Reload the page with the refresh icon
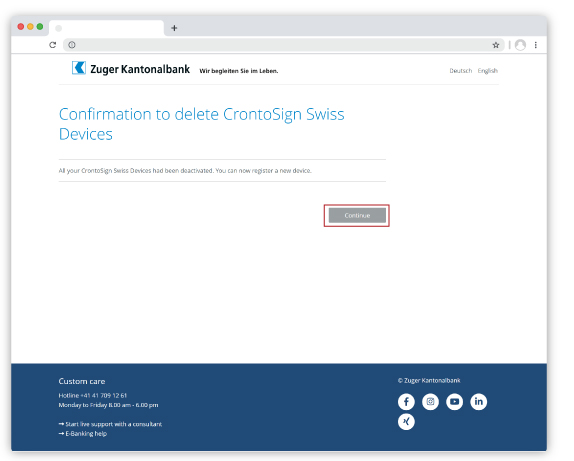This screenshot has width=574, height=461. point(53,45)
